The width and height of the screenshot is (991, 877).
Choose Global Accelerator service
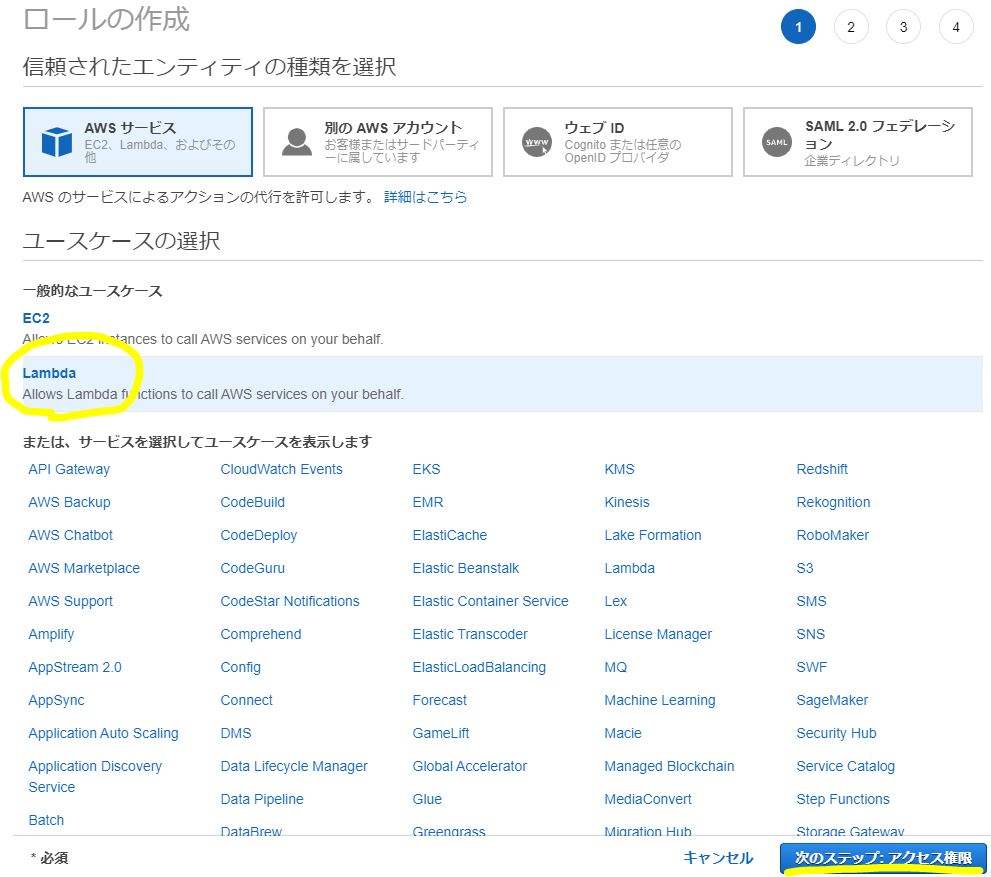coord(470,766)
